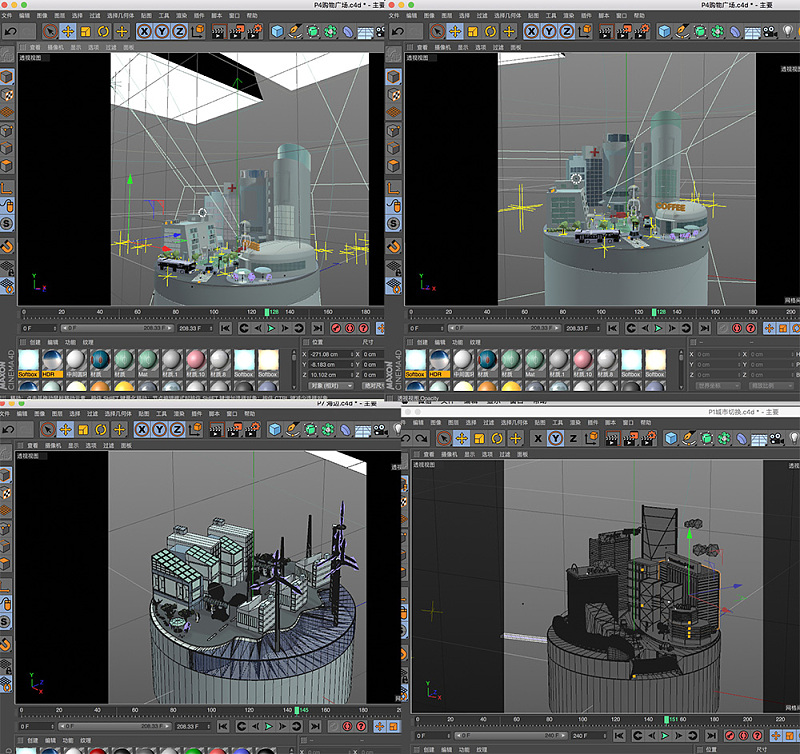The height and width of the screenshot is (754, 800).
Task: Click Z position stepper showing 10.102 cm
Action: pyautogui.click(x=331, y=374)
